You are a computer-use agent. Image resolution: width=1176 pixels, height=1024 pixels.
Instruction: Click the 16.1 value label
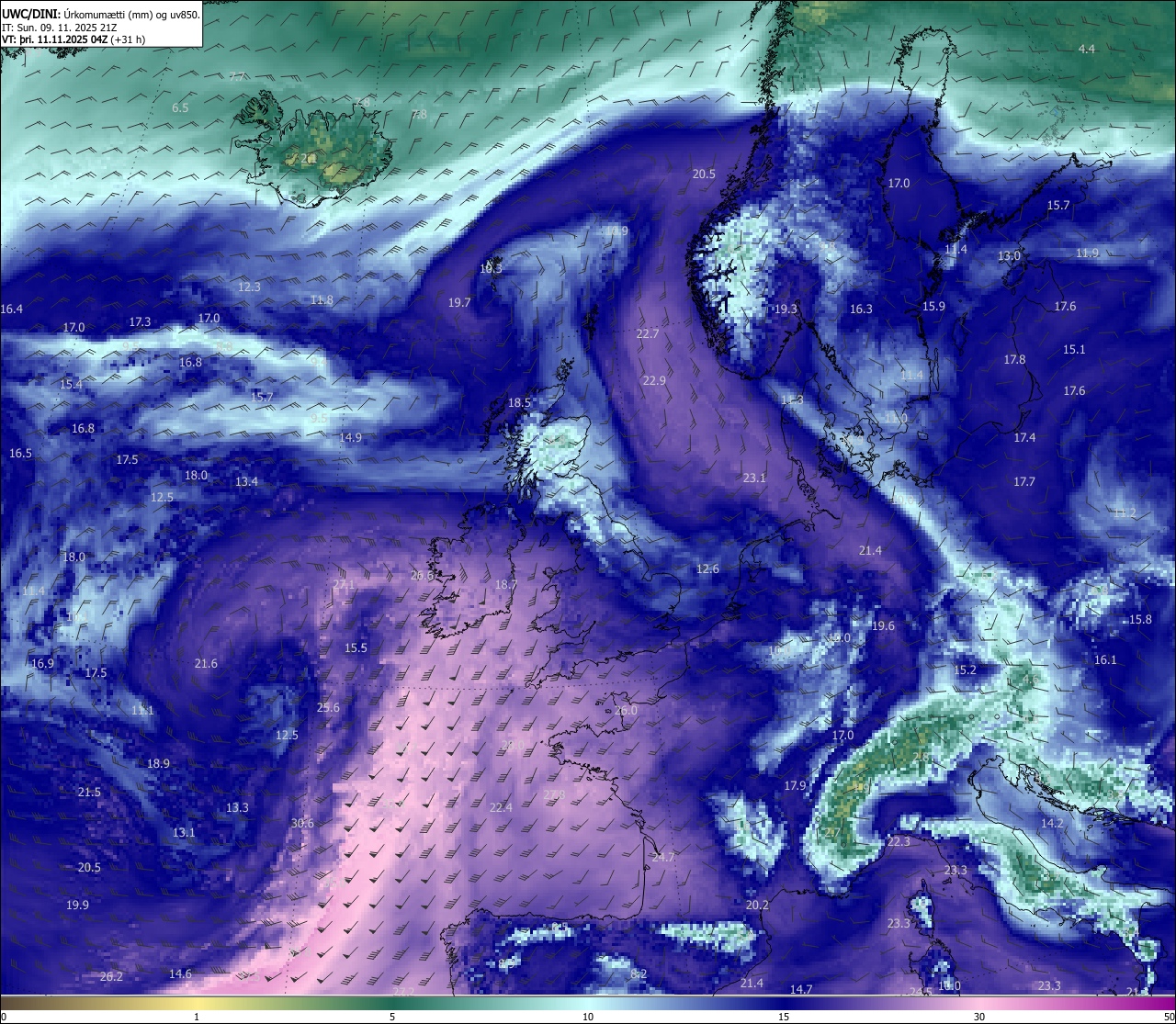(x=1105, y=660)
